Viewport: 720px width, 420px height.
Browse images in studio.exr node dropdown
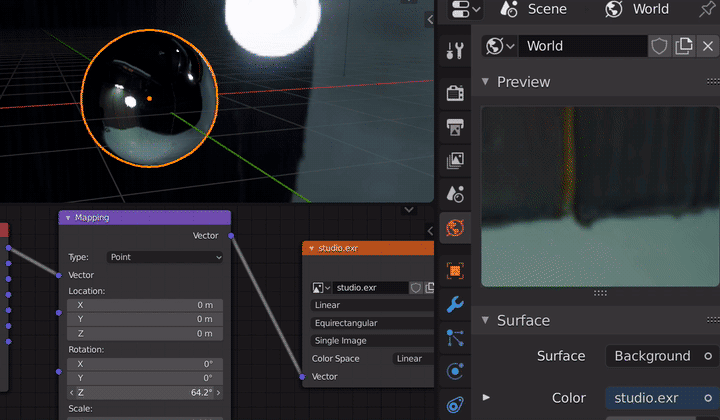tap(321, 288)
